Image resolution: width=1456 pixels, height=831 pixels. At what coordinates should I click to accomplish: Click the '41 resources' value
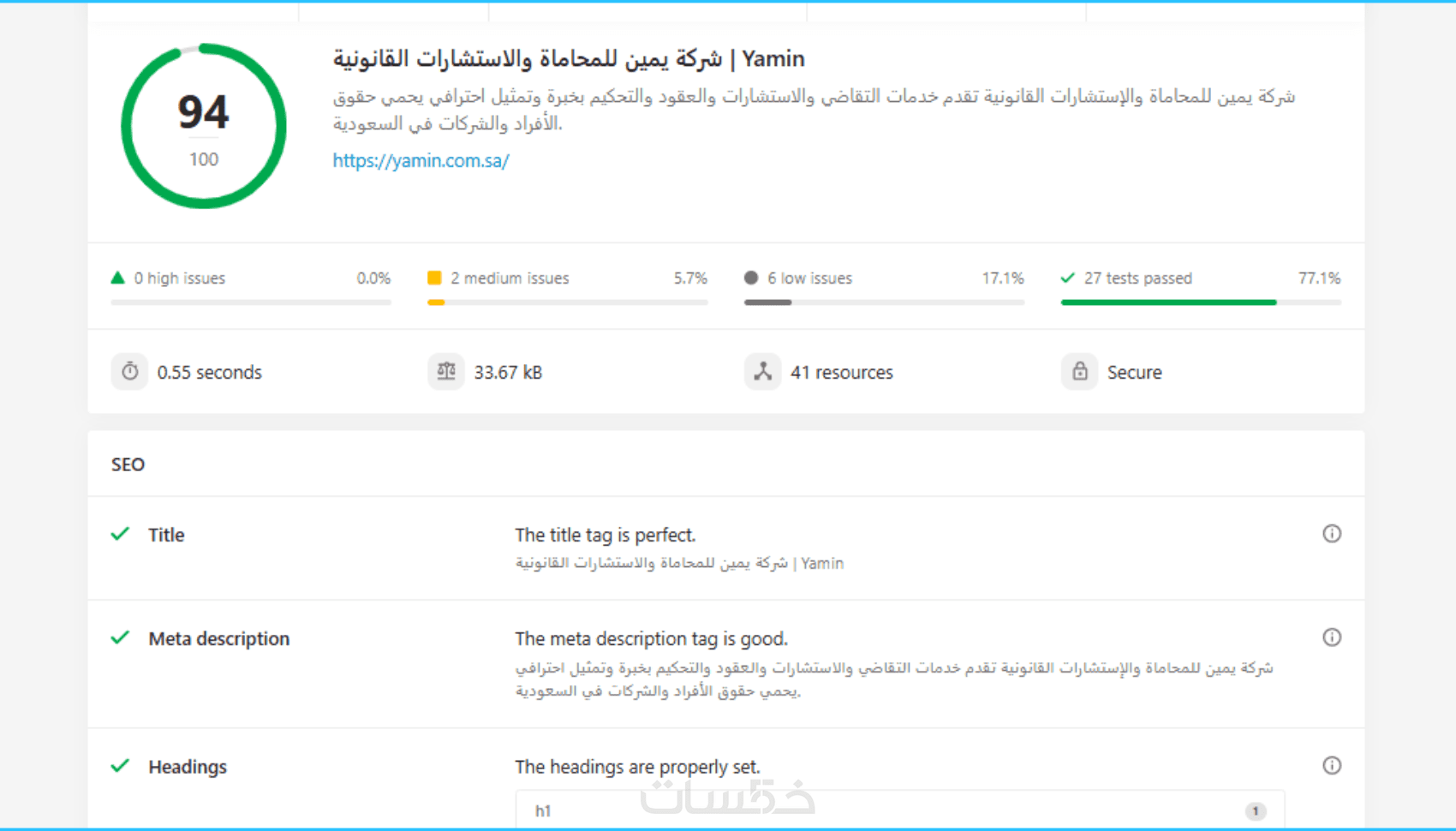point(842,373)
